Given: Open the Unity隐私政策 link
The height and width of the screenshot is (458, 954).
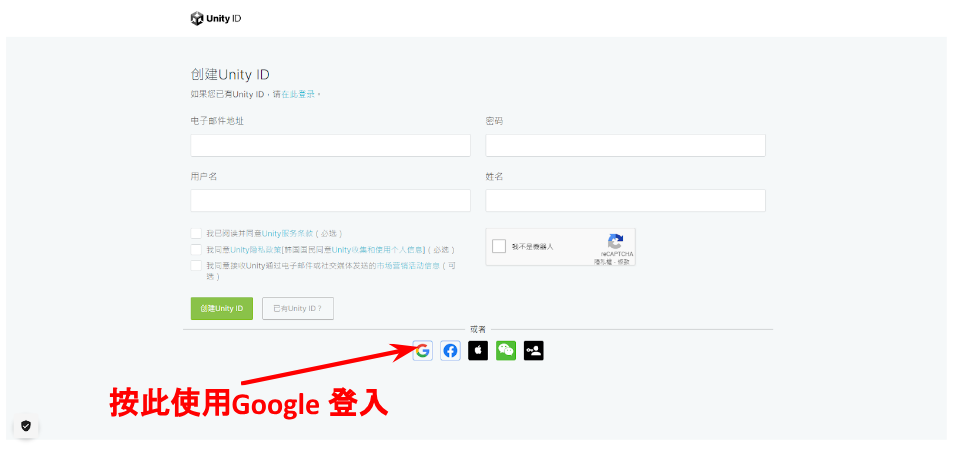Looking at the screenshot, I should click(x=255, y=249).
